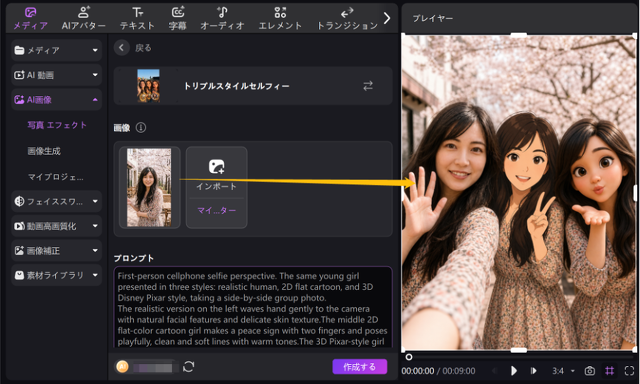This screenshot has width=640, height=384.
Task: Select 写真 エフェクト in sidebar
Action: (x=57, y=125)
